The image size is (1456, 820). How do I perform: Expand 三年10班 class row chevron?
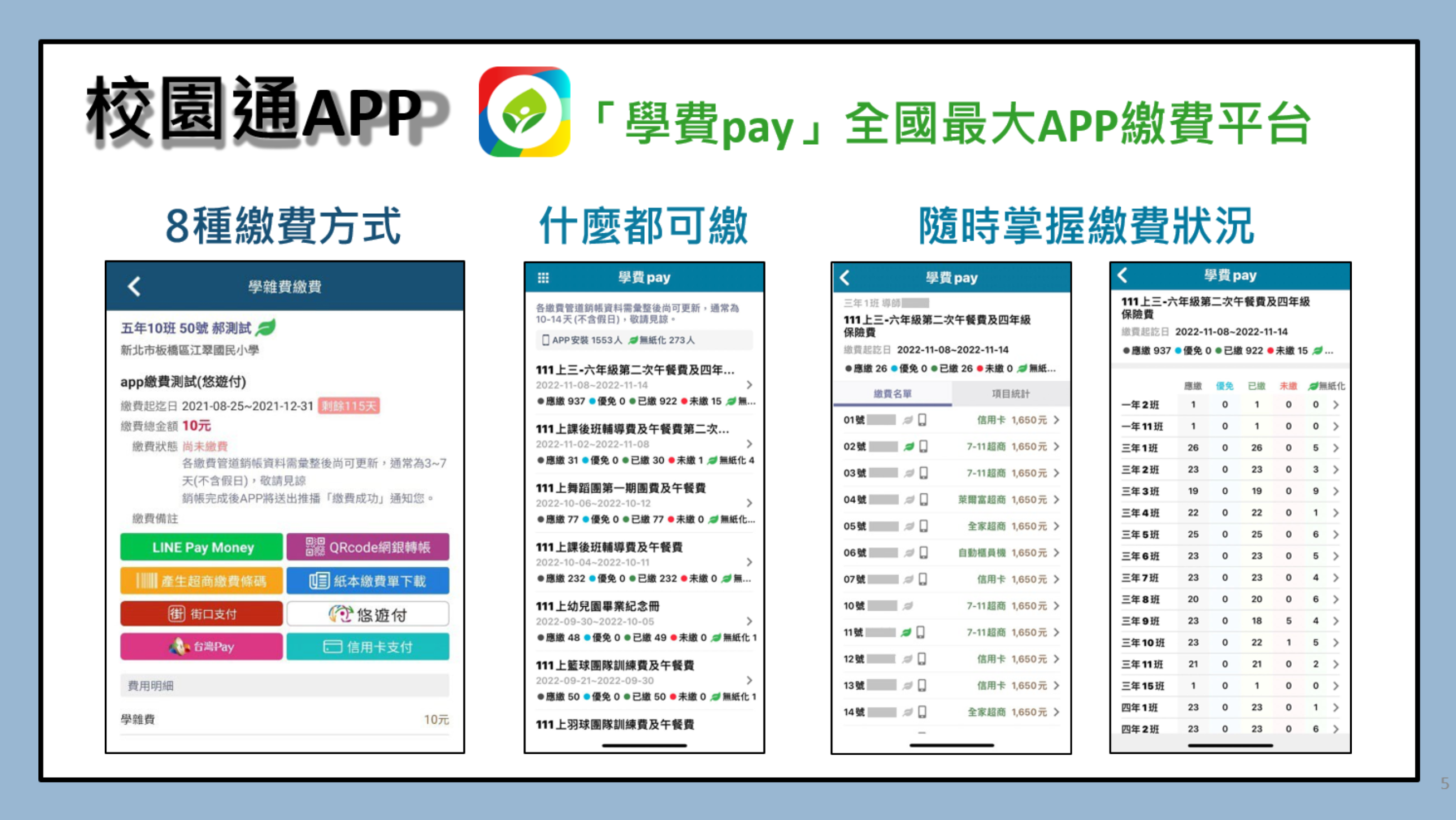coord(1336,642)
